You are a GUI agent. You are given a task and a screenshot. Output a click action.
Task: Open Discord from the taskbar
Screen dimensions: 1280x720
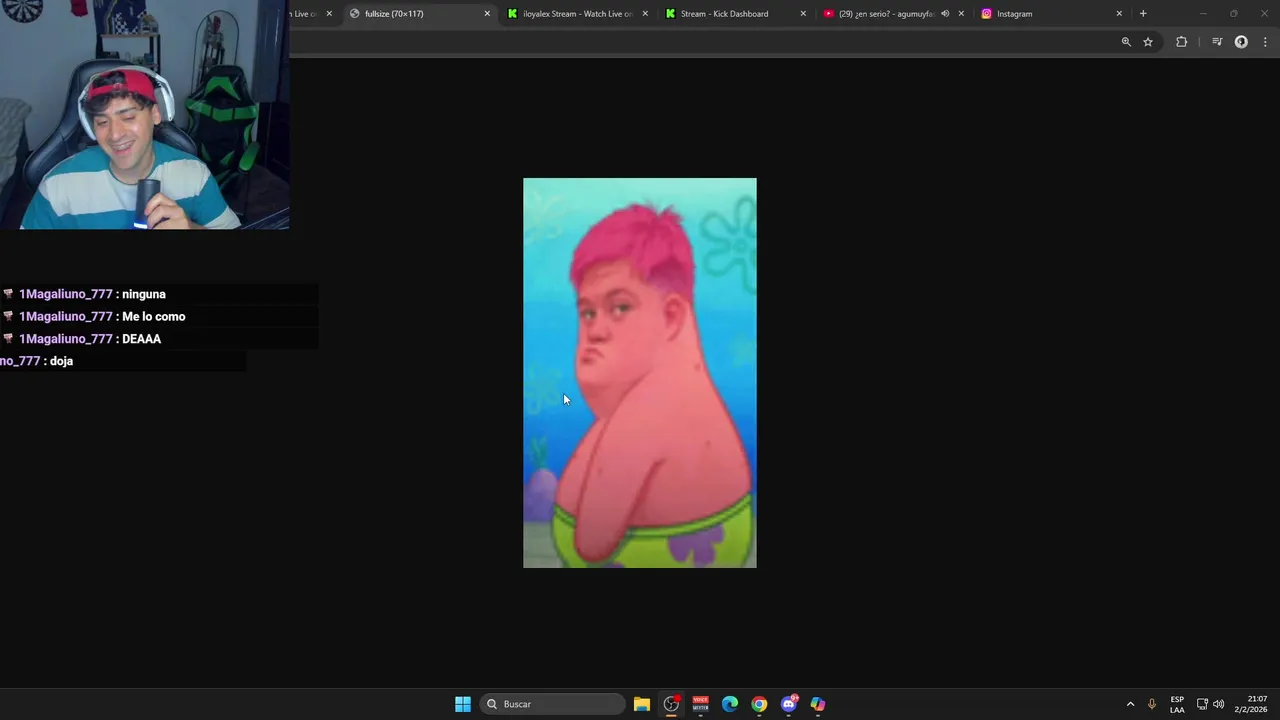coord(789,704)
